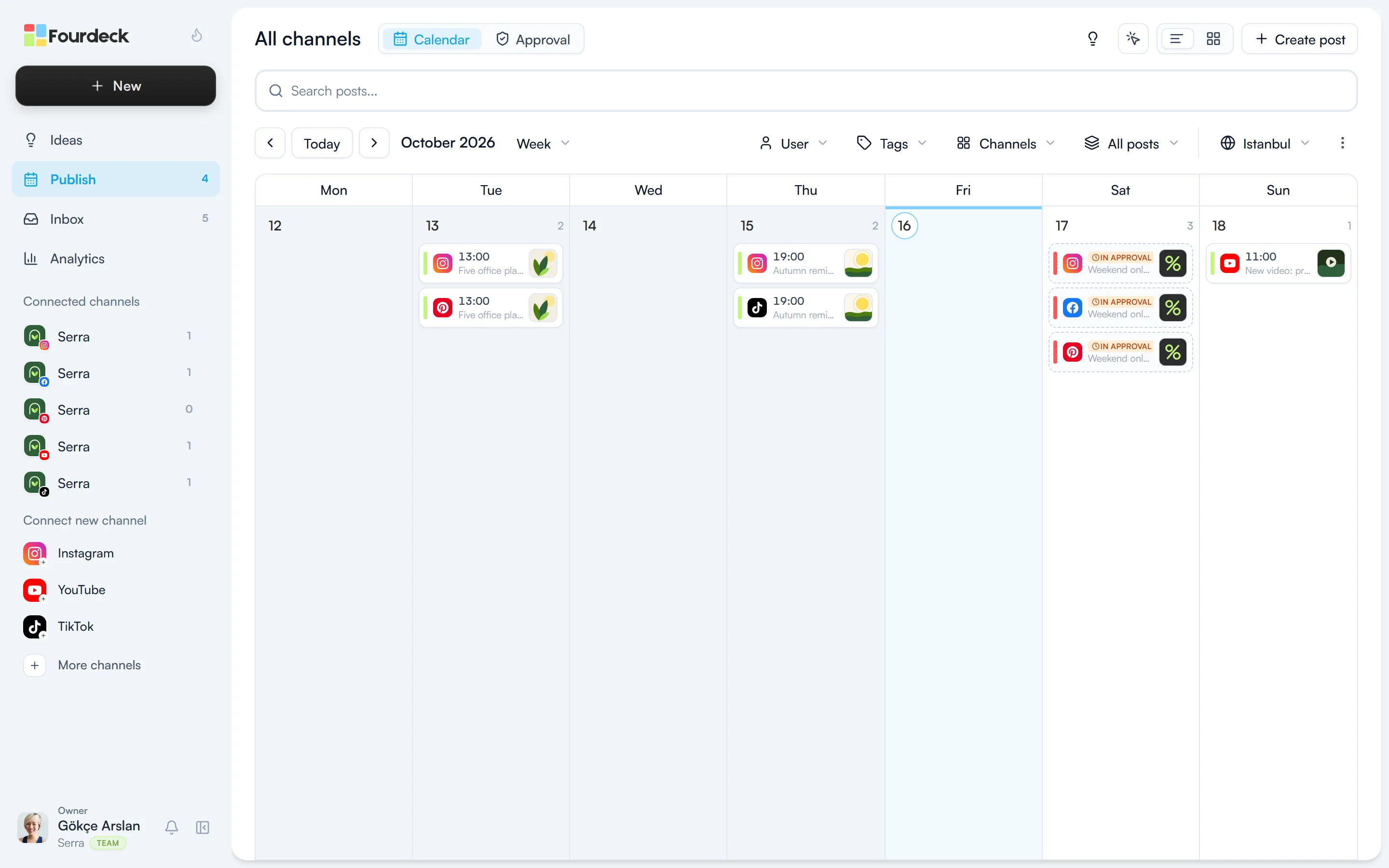Click the flame streak icon beside Fourdeck logo

[x=196, y=36]
